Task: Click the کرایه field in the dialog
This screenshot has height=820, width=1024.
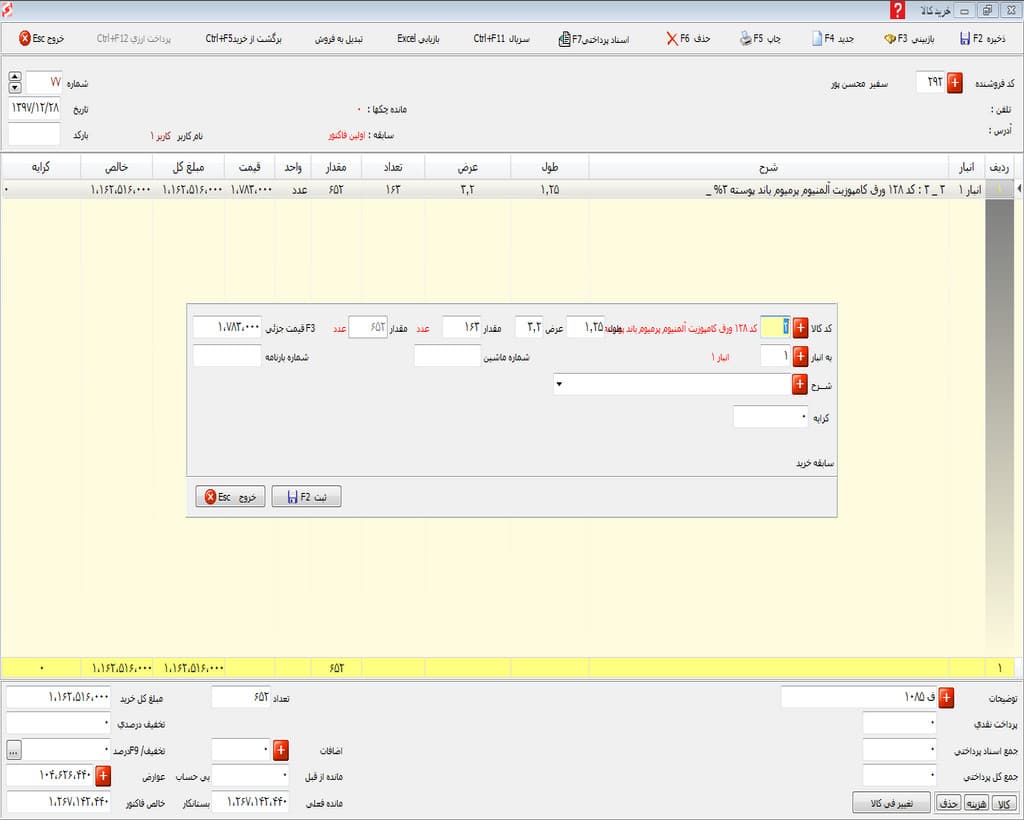Action: 771,417
